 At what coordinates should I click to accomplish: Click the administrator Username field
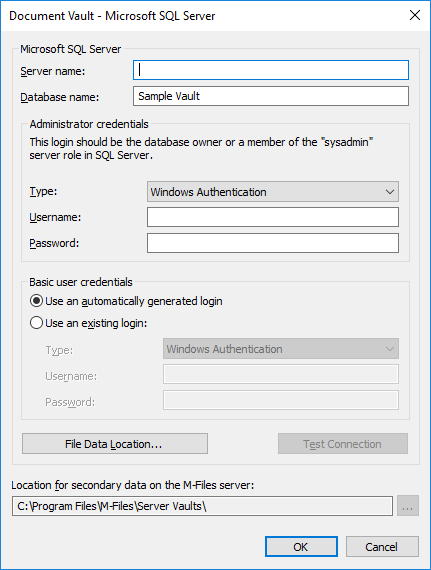(x=273, y=217)
